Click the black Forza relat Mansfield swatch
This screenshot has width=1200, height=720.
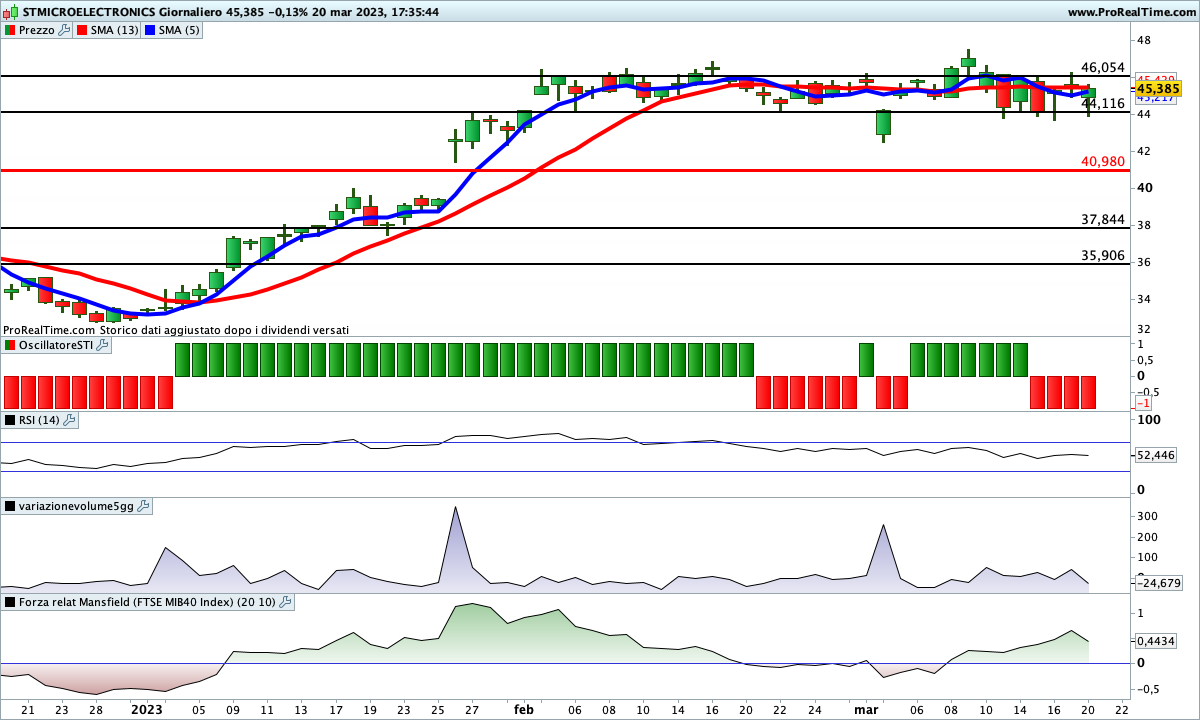(x=10, y=602)
